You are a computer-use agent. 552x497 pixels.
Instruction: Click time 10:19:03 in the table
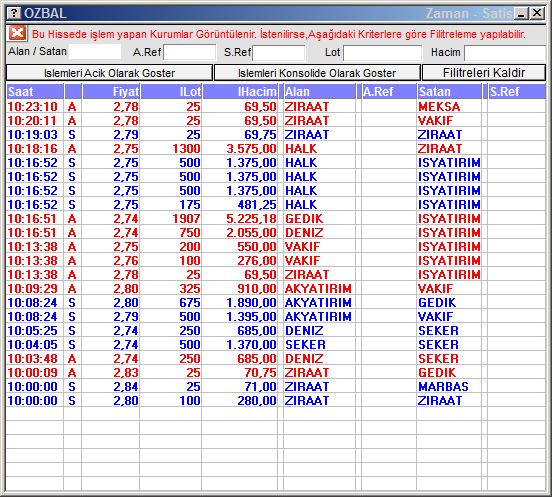coord(32,135)
